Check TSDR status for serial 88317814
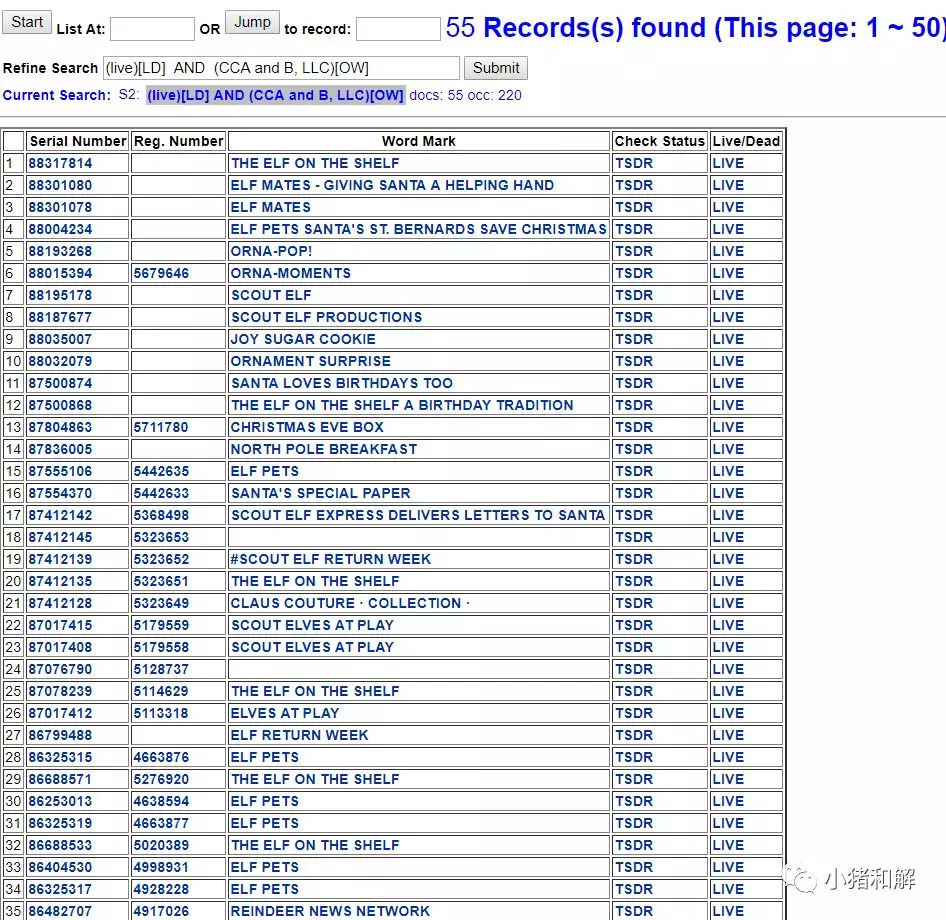Screen dimensions: 946x920 pos(633,163)
